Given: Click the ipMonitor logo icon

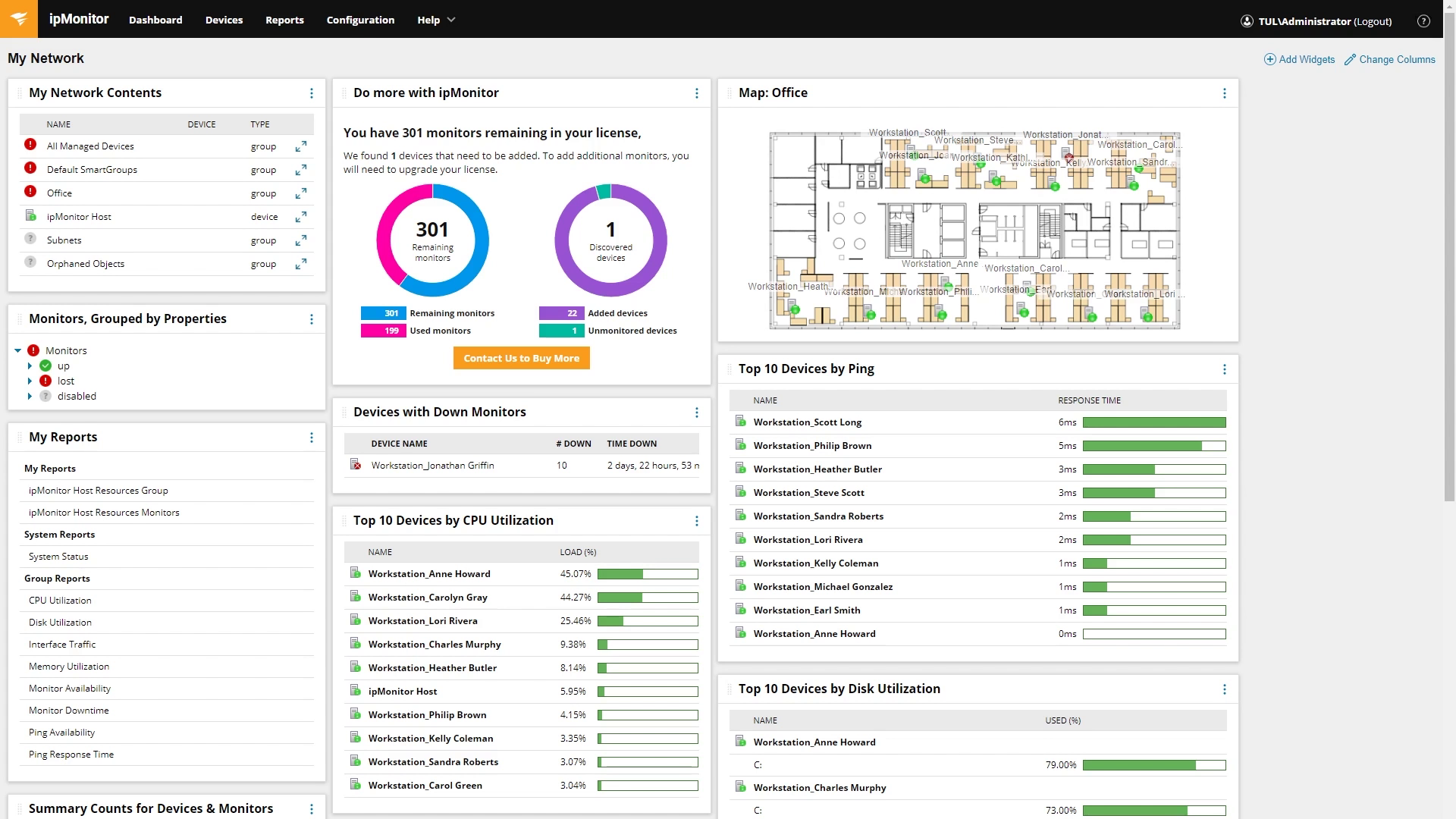Looking at the screenshot, I should coord(19,19).
